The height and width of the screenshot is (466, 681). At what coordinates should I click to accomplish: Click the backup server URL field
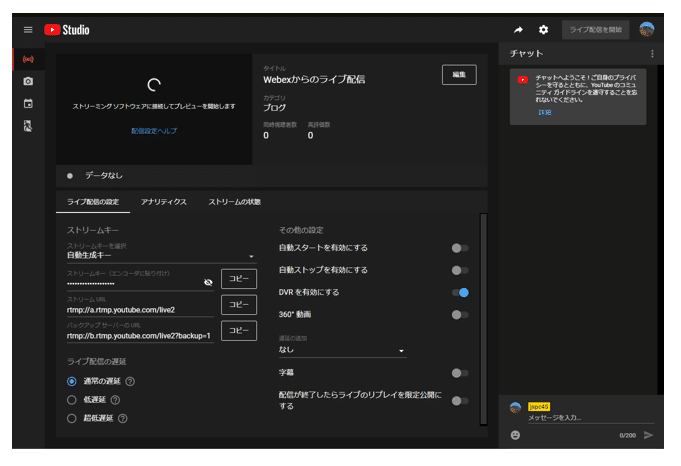pyautogui.click(x=140, y=336)
